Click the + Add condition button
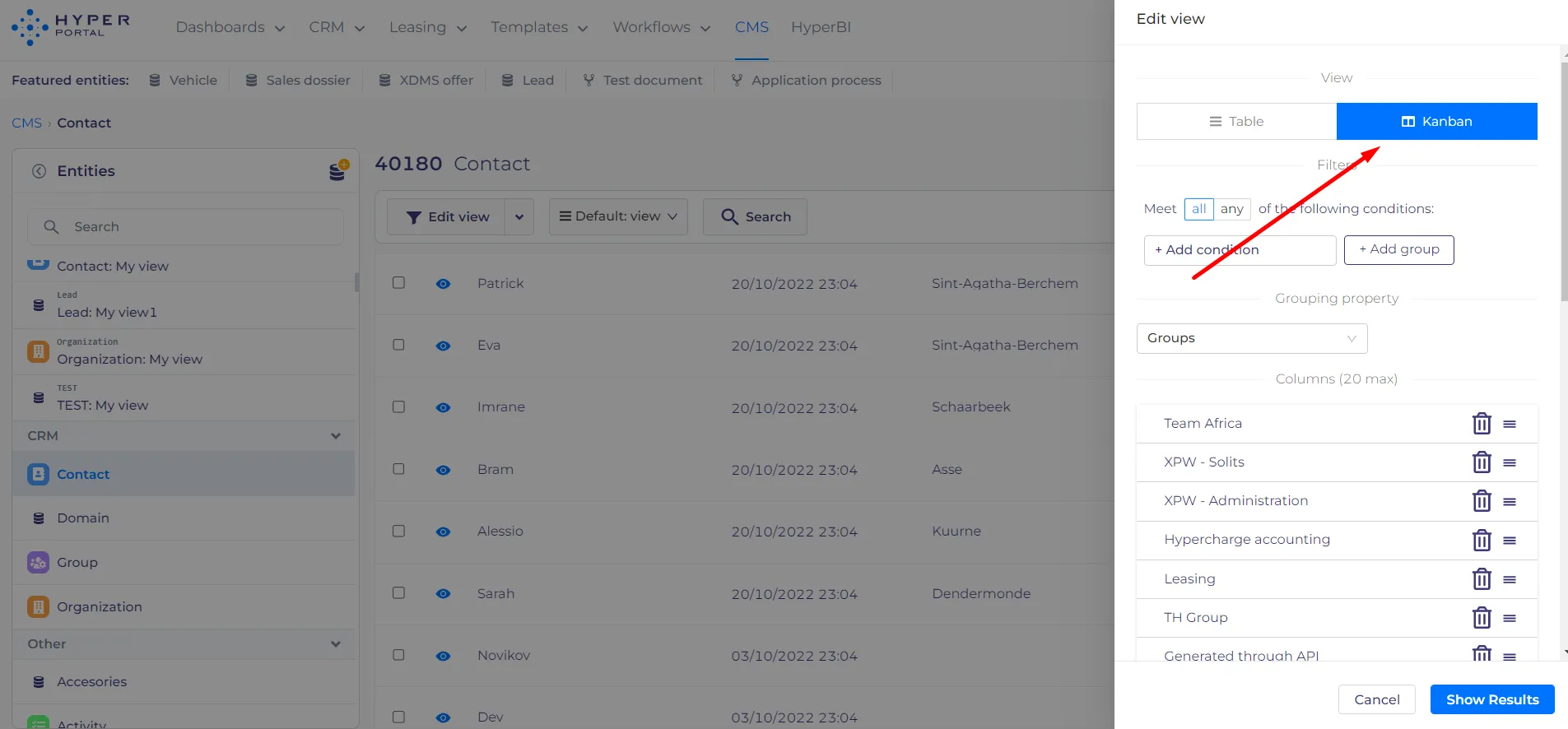The image size is (1568, 729). tap(1240, 250)
